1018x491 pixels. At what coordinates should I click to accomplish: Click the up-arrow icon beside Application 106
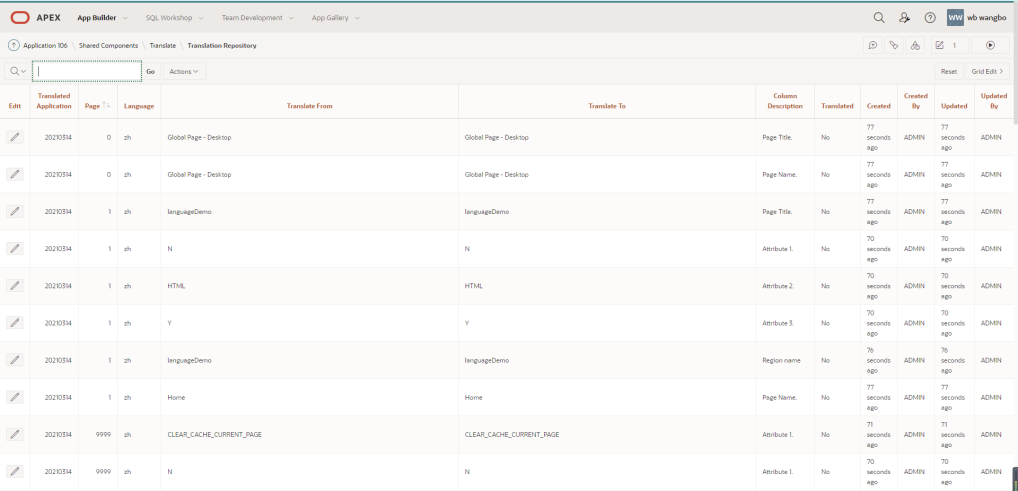point(14,45)
